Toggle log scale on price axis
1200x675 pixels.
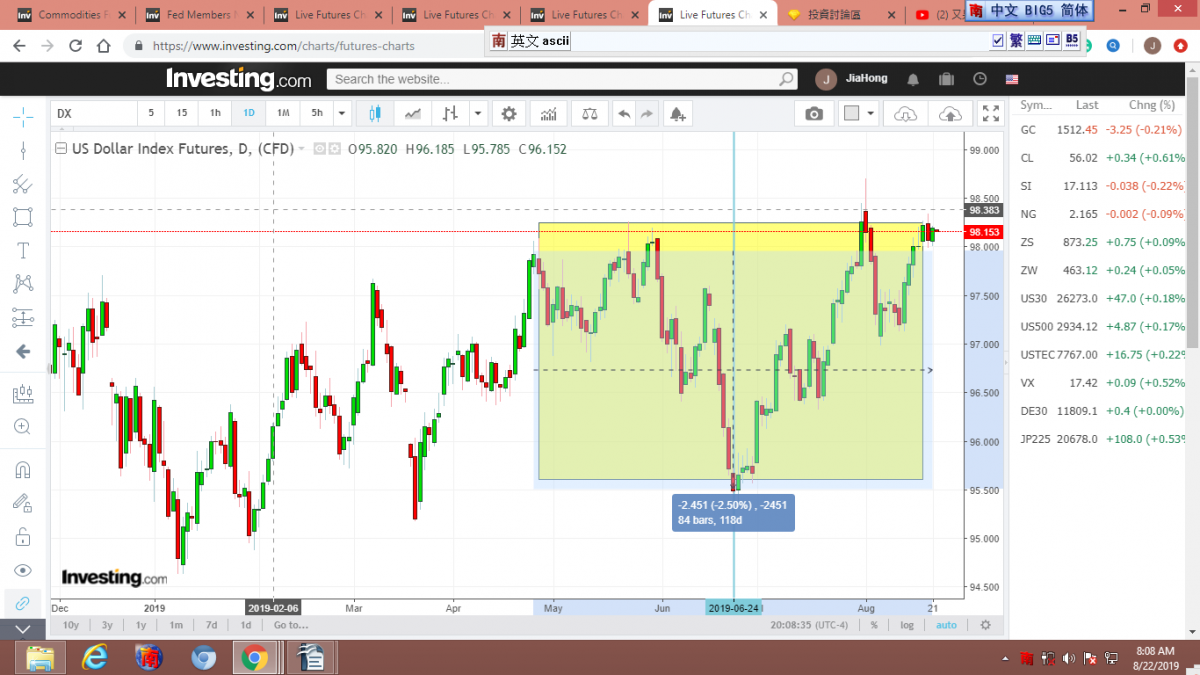click(x=906, y=625)
